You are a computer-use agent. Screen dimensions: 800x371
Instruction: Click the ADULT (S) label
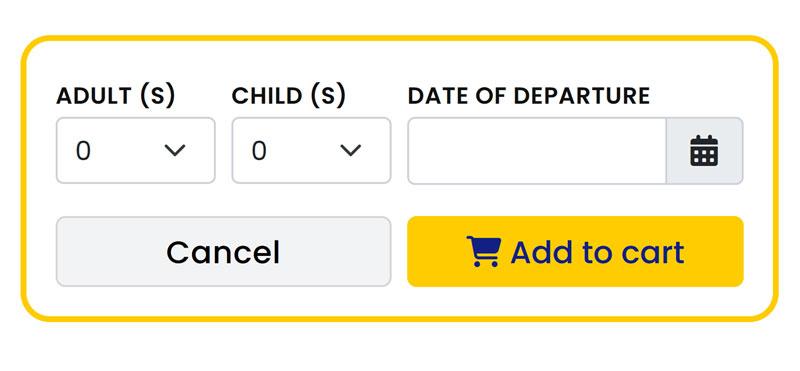[116, 96]
